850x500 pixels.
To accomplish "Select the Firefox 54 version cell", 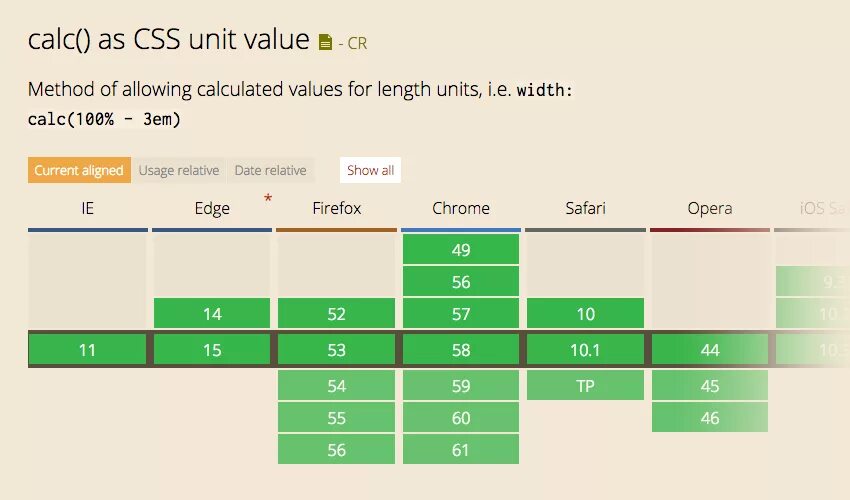I will click(x=337, y=386).
